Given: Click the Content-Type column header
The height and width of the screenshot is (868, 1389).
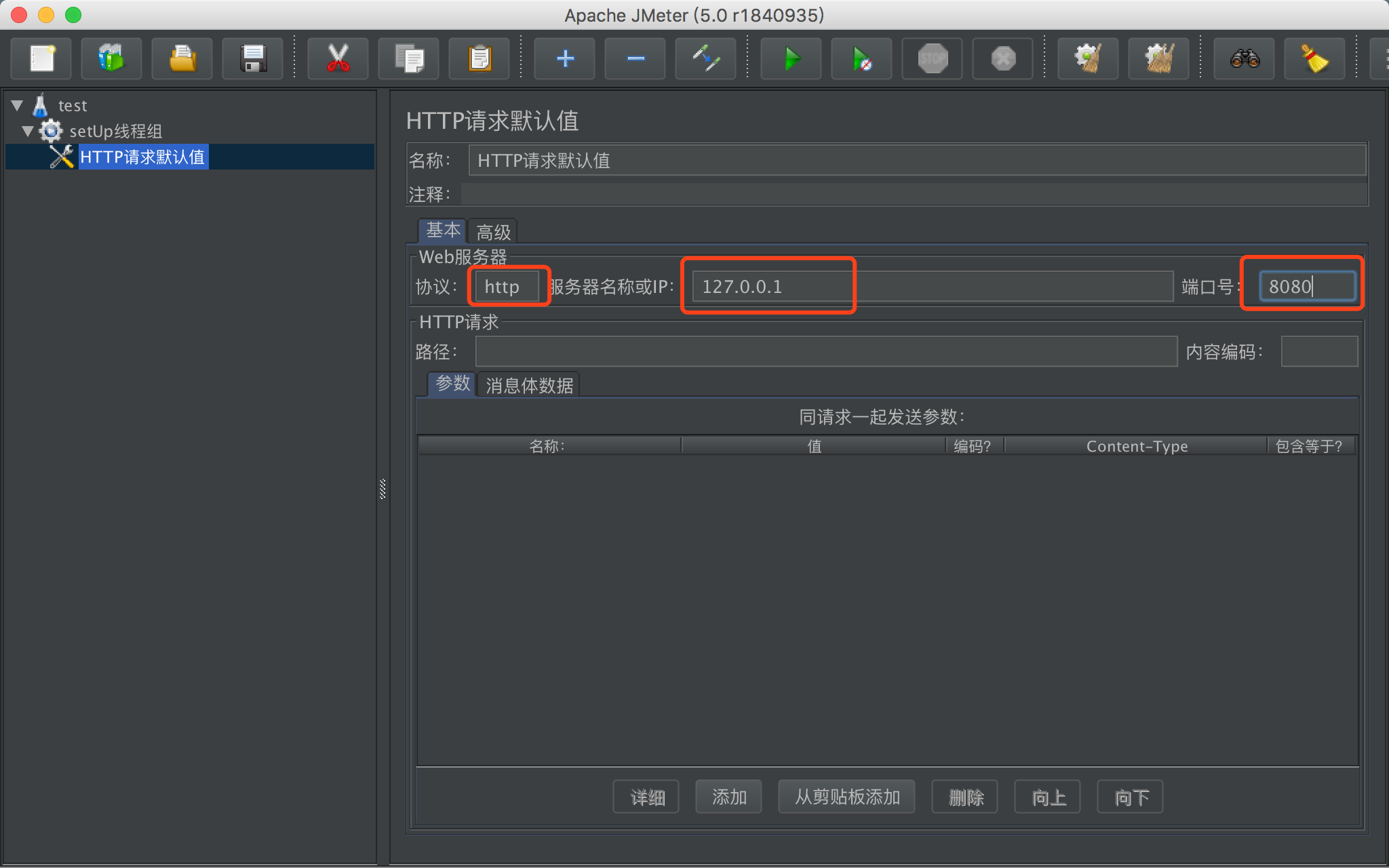Looking at the screenshot, I should click(x=1136, y=446).
